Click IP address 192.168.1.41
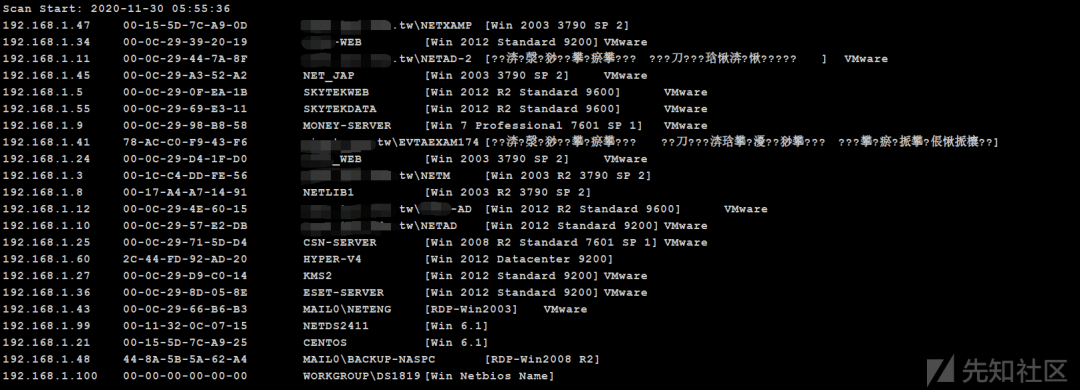Screen dimensions: 1080x390 (46, 142)
